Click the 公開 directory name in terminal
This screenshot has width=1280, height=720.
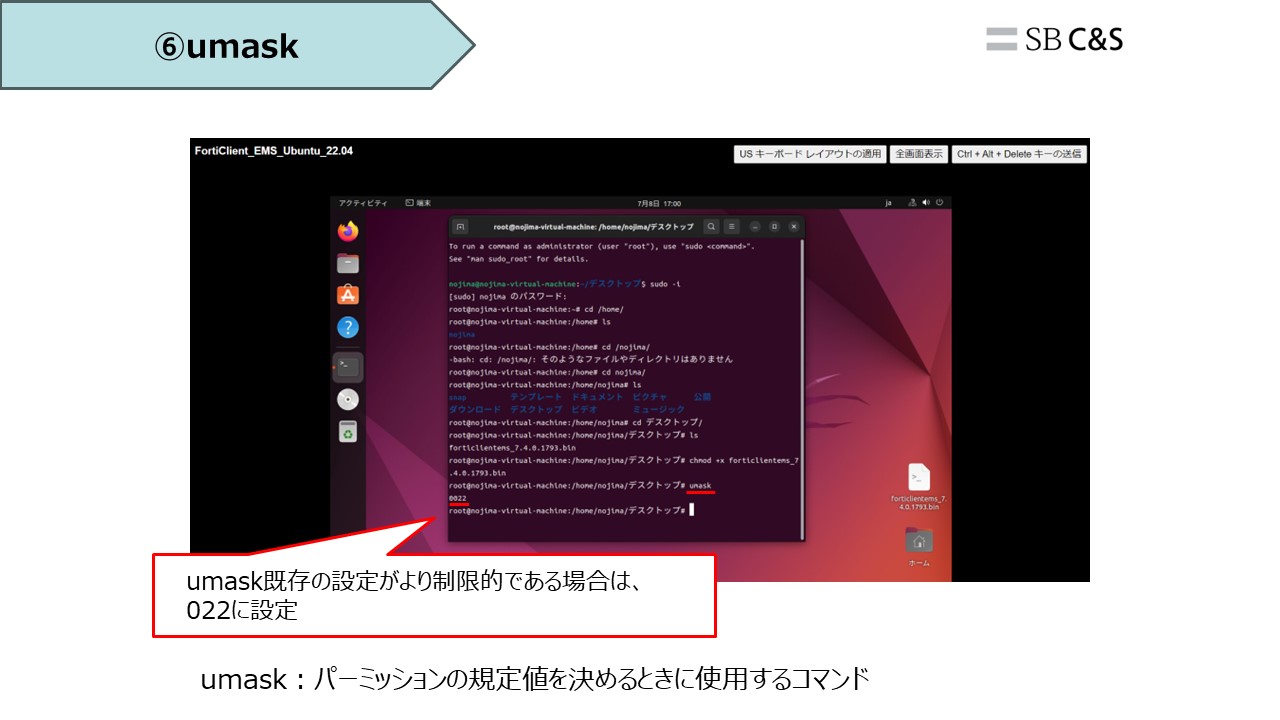[x=702, y=397]
